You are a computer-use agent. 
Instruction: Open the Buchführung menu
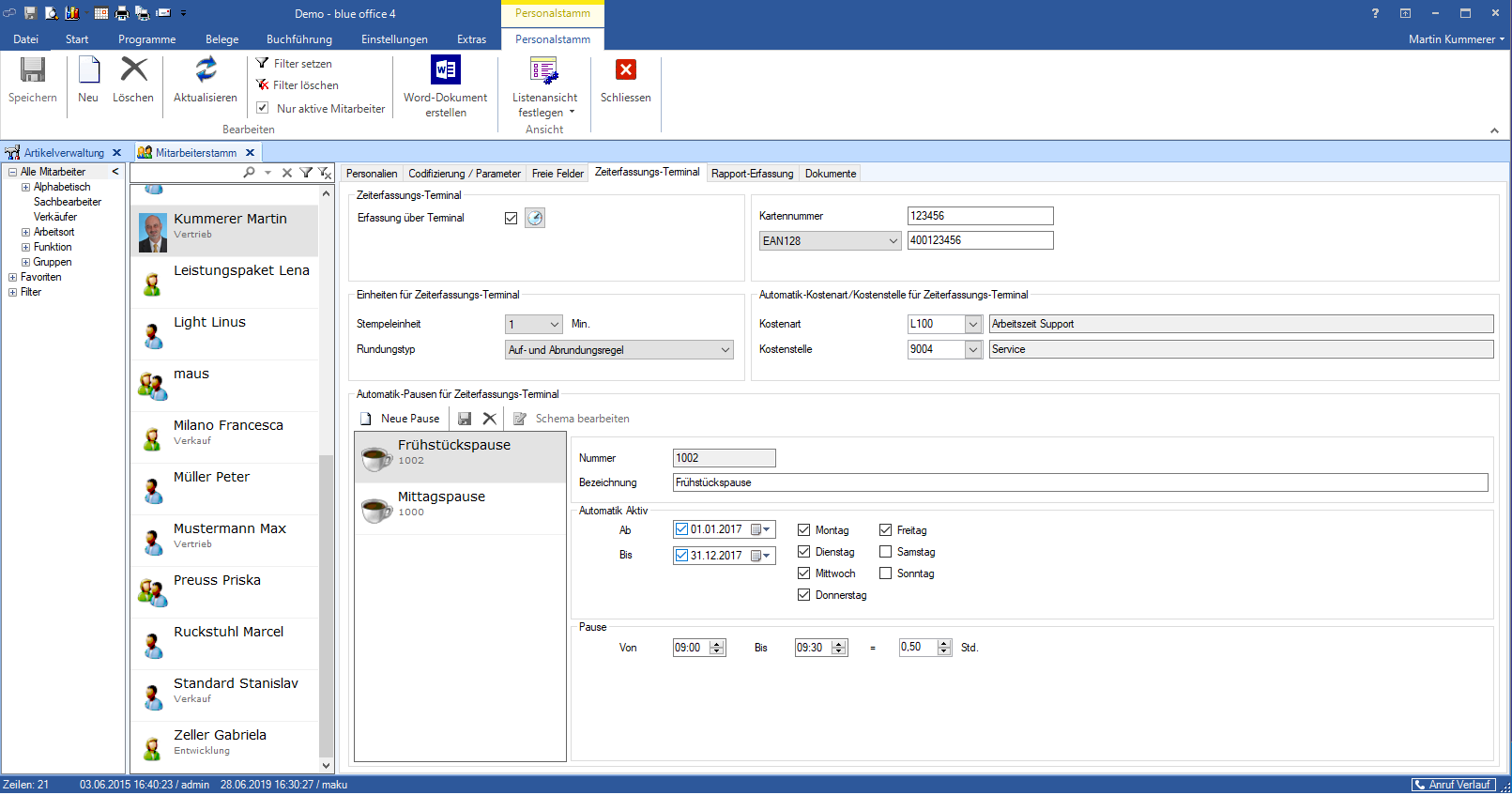pyautogui.click(x=298, y=39)
